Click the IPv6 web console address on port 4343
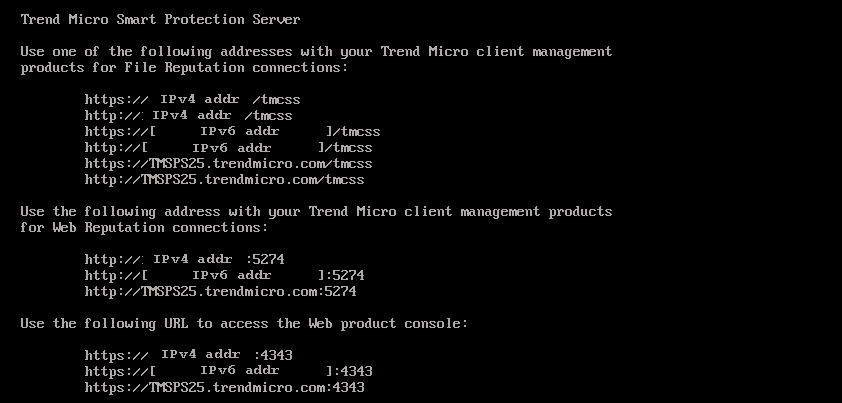Screen dimensions: 842x403 (228, 371)
